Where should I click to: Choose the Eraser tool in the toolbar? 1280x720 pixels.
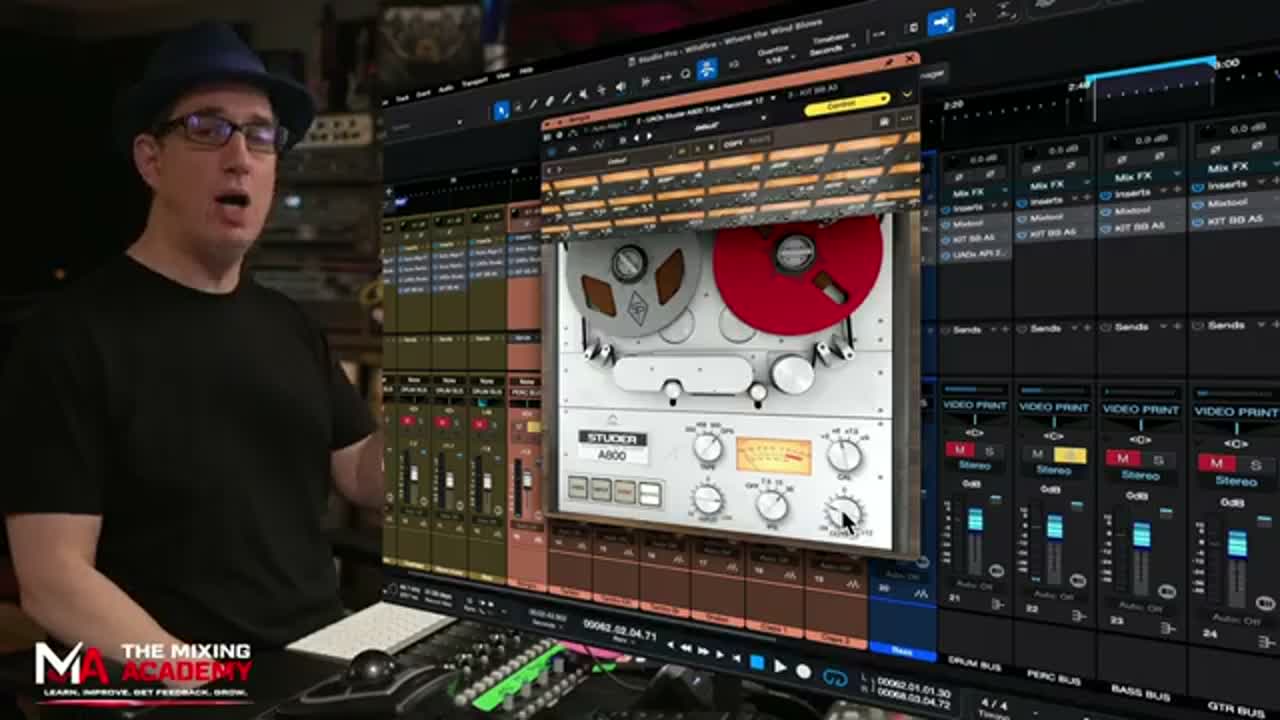549,100
